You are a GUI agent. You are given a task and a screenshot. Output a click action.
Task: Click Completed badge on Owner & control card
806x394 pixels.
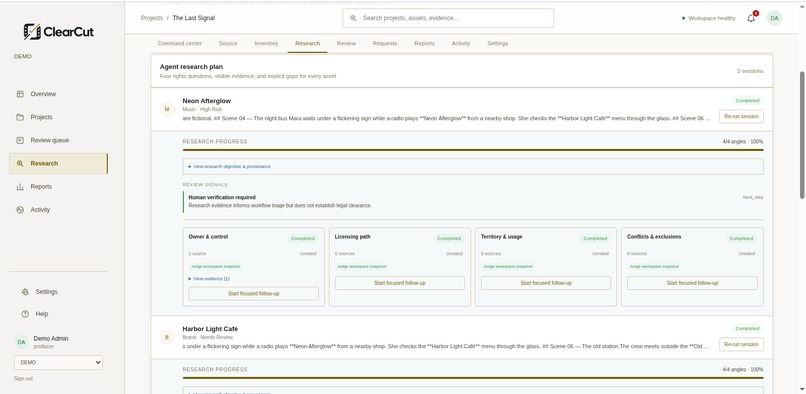pos(303,239)
